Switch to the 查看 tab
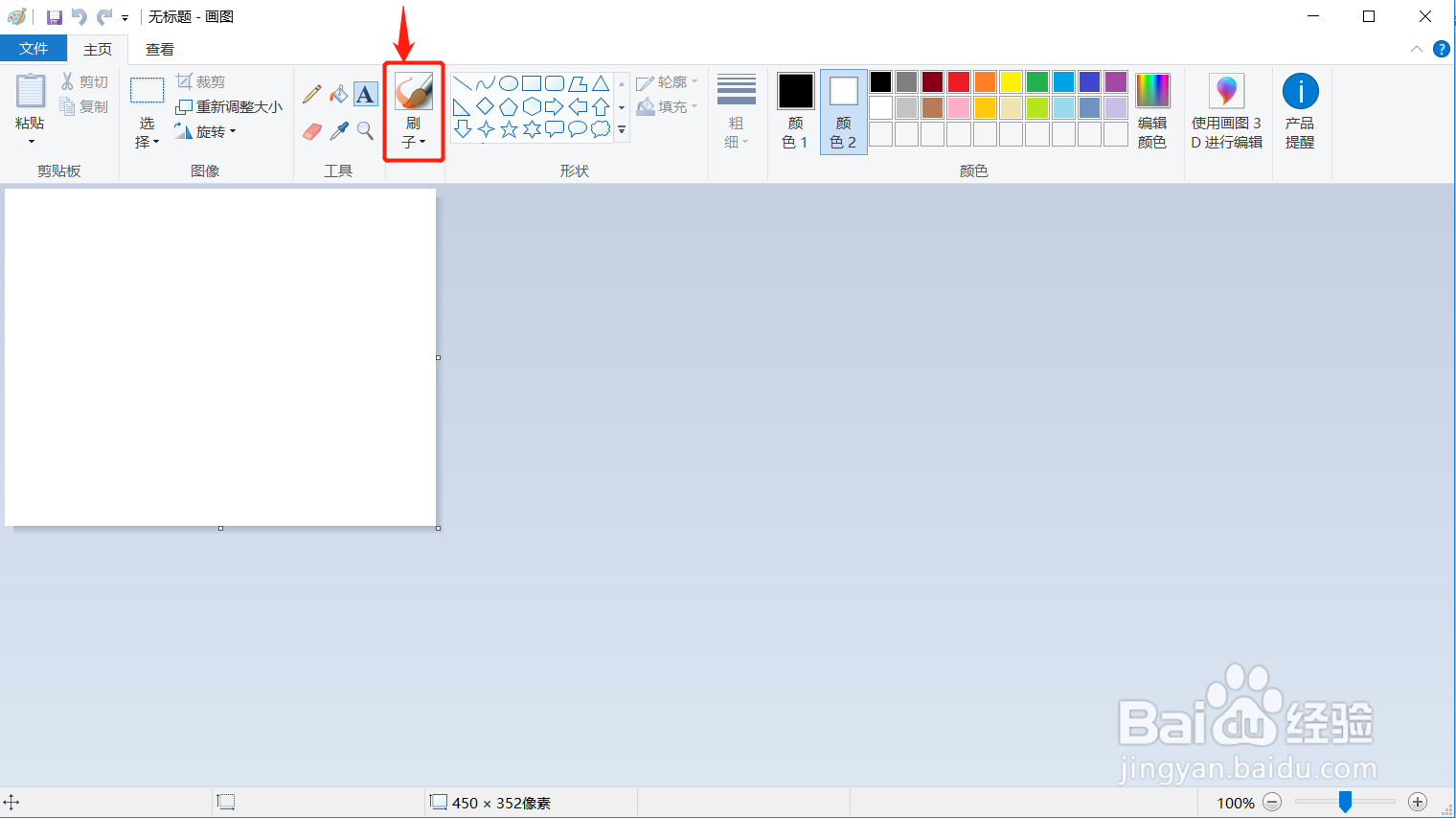1456x818 pixels. click(x=160, y=49)
